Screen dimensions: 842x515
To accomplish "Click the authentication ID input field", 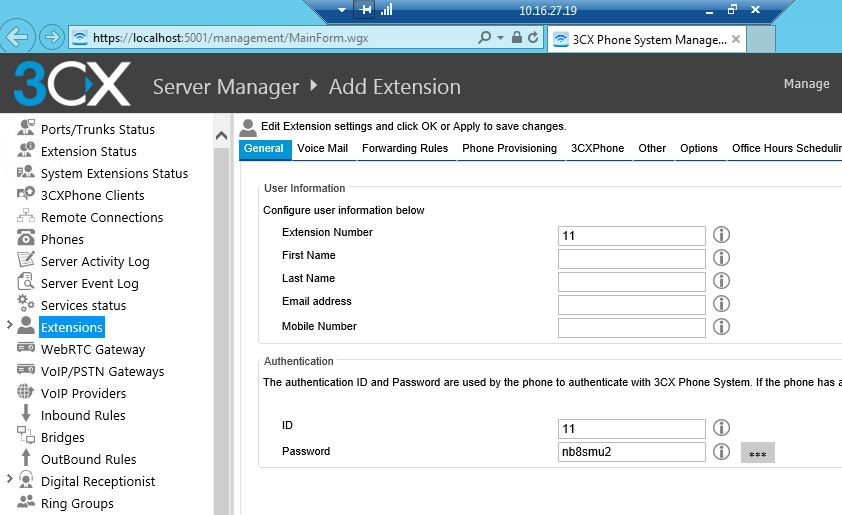I will click(x=632, y=429).
